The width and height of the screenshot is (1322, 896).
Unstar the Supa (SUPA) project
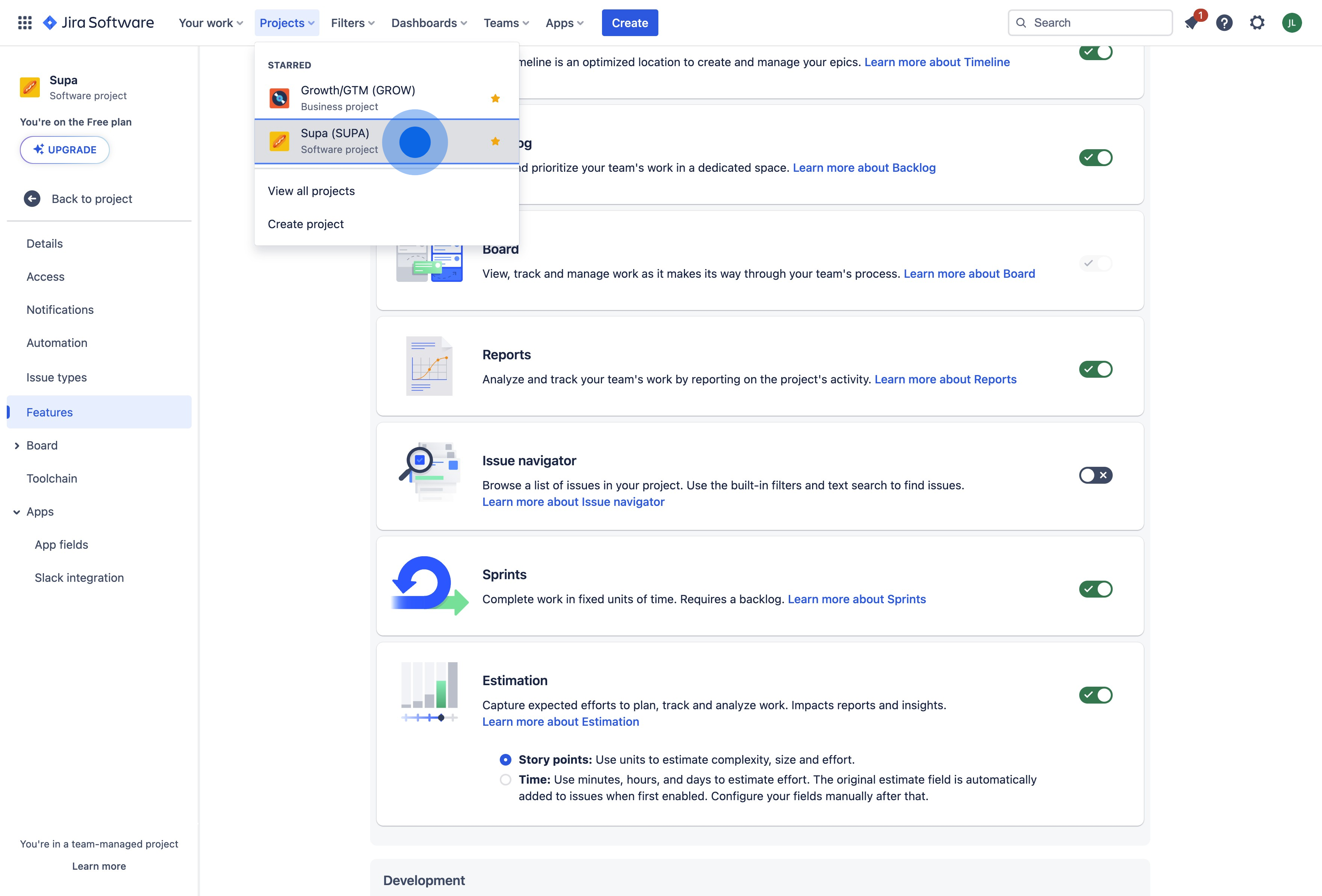495,141
